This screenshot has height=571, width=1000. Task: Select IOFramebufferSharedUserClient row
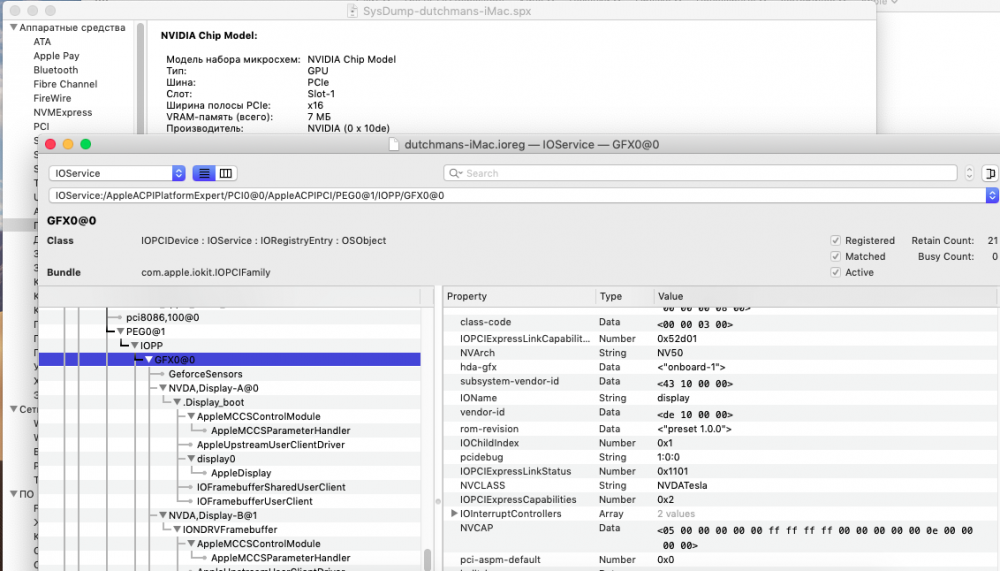271,487
